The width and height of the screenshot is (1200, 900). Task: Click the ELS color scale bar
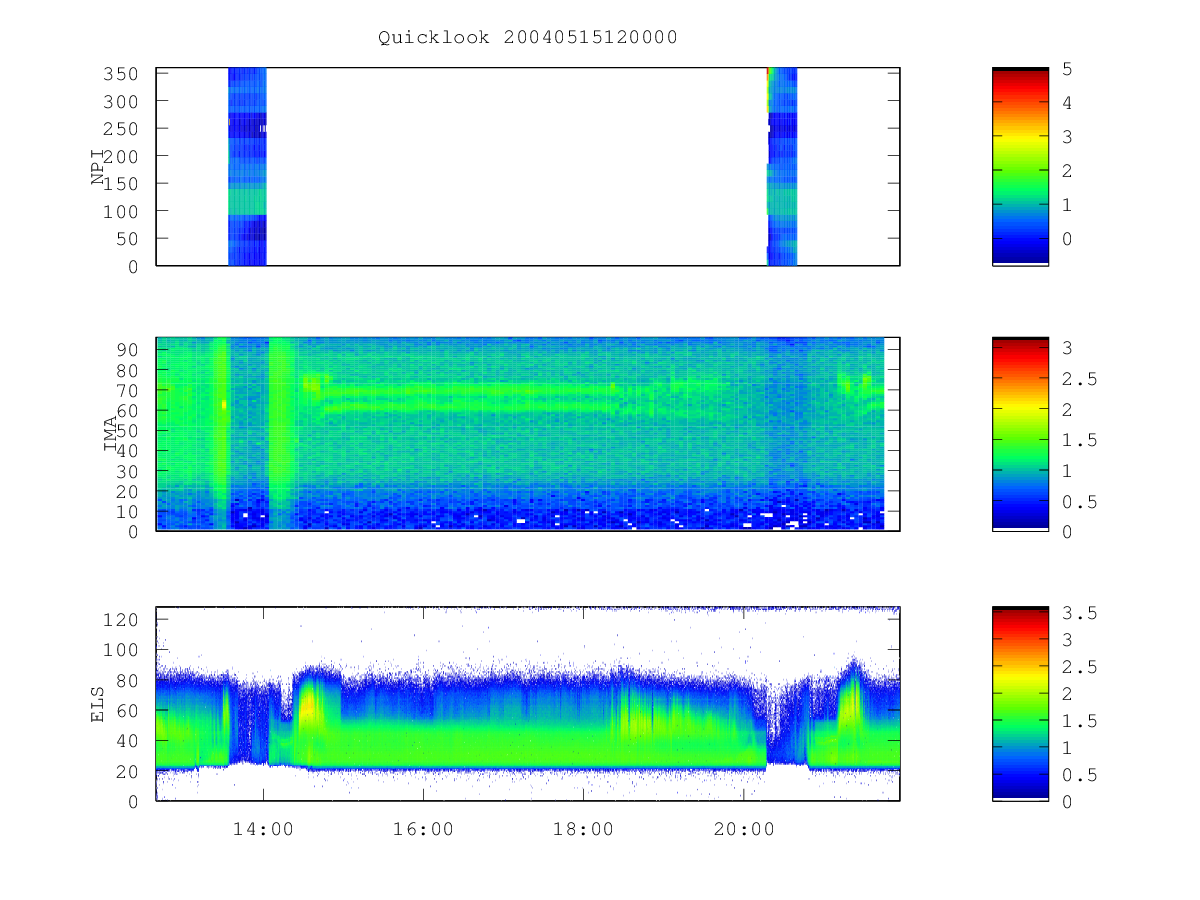(1020, 703)
